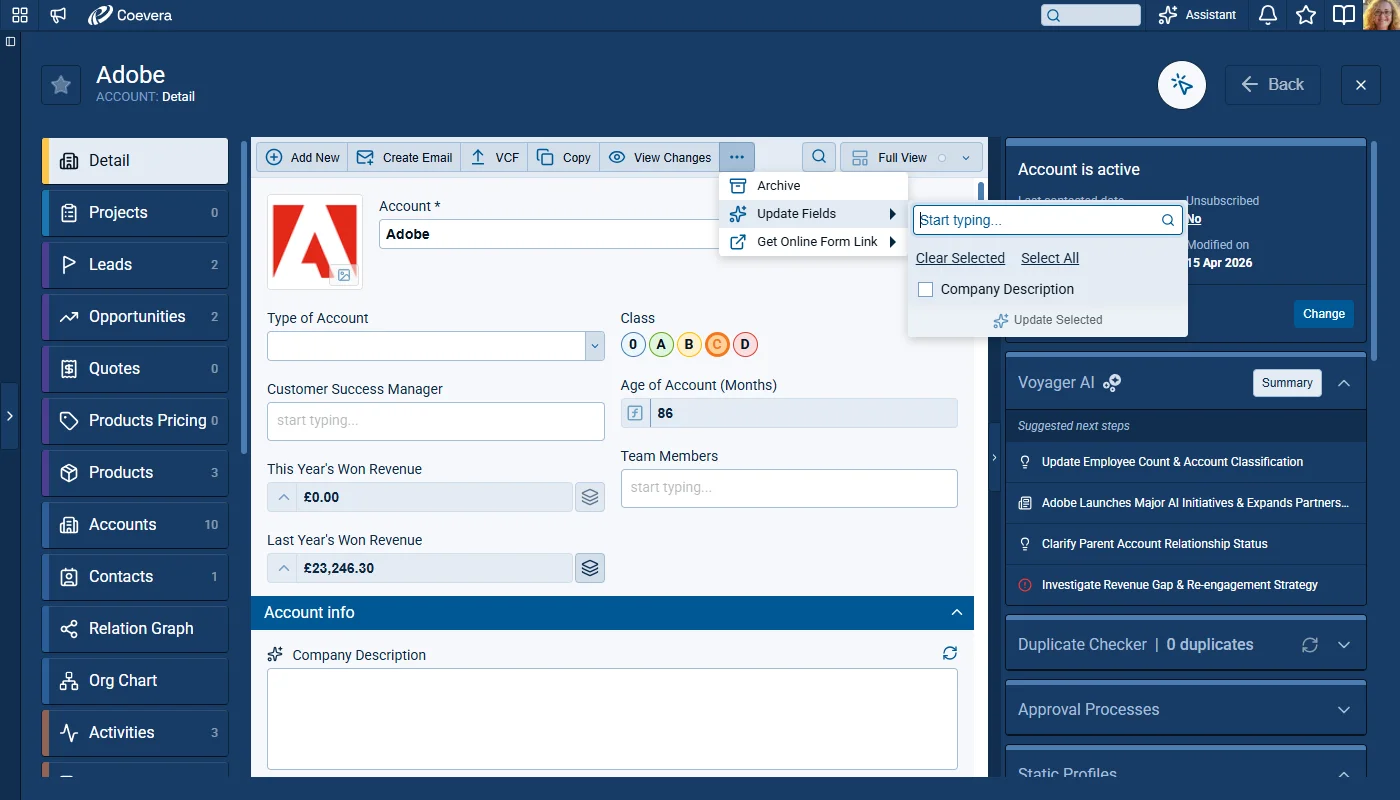Viewport: 1400px width, 800px height.
Task: Collapse the Voyager AI panel
Action: point(1344,383)
